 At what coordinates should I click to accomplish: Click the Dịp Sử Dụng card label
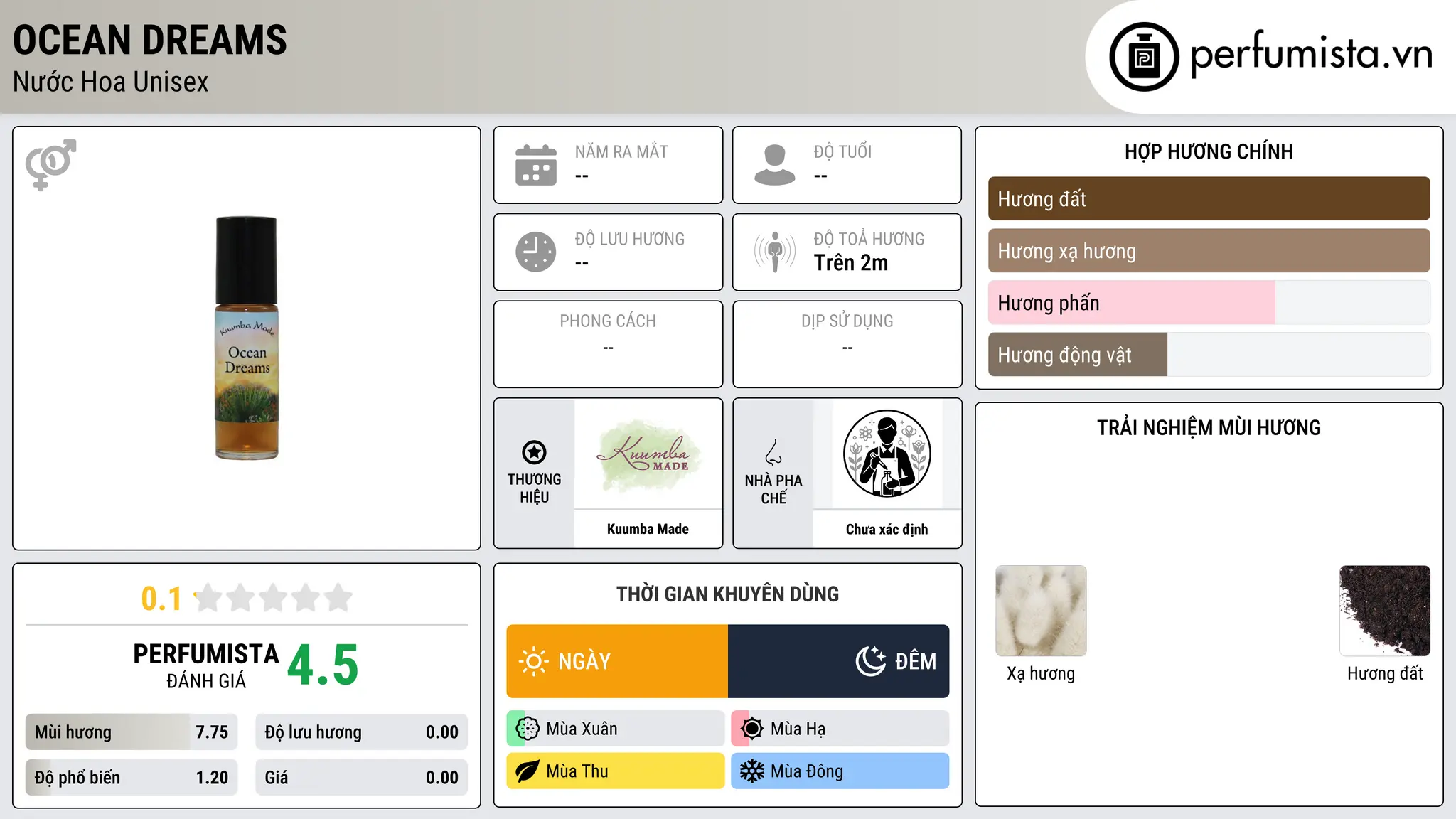pos(847,321)
